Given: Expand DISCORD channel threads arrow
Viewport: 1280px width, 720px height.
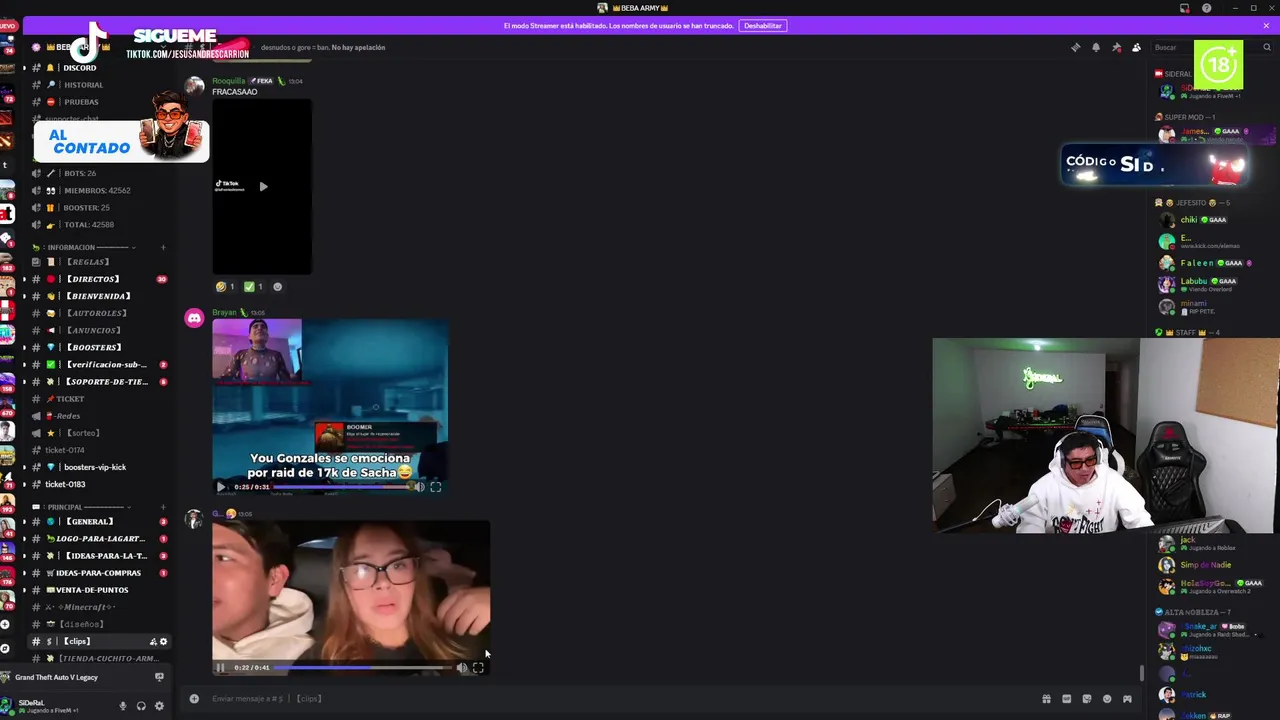Looking at the screenshot, I should (x=25, y=68).
